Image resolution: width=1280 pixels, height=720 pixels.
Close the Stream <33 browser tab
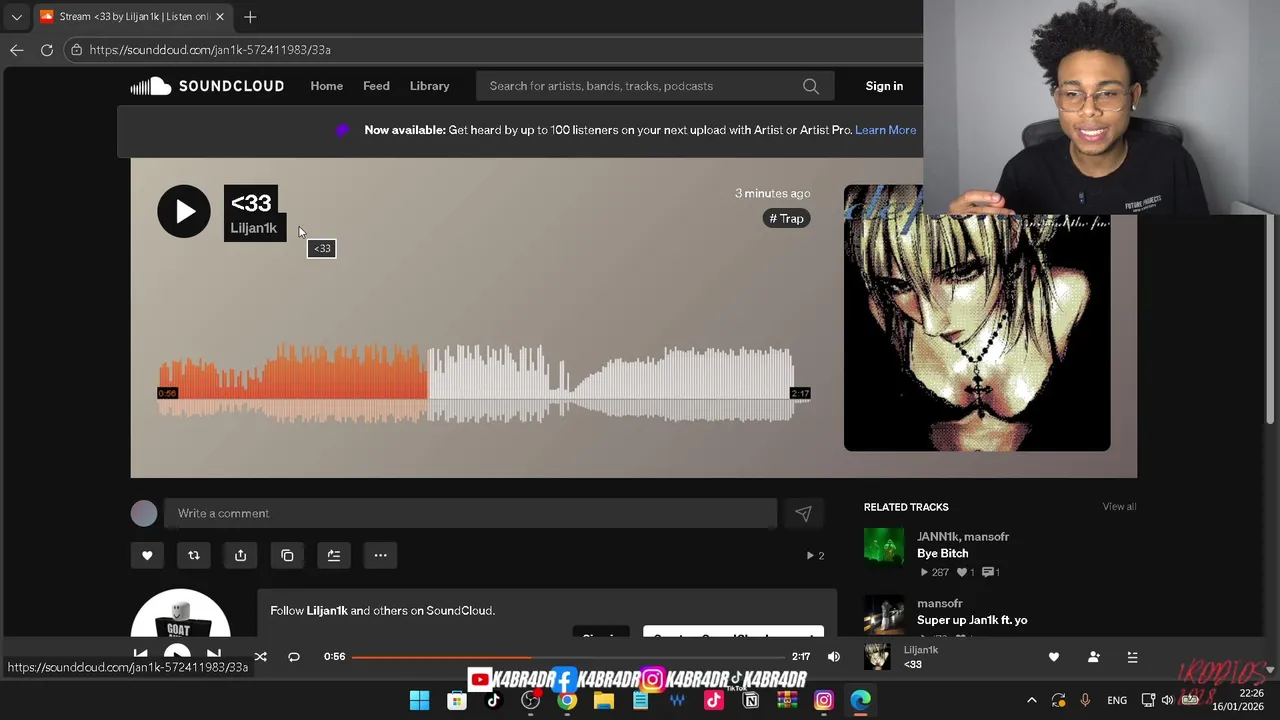[220, 17]
